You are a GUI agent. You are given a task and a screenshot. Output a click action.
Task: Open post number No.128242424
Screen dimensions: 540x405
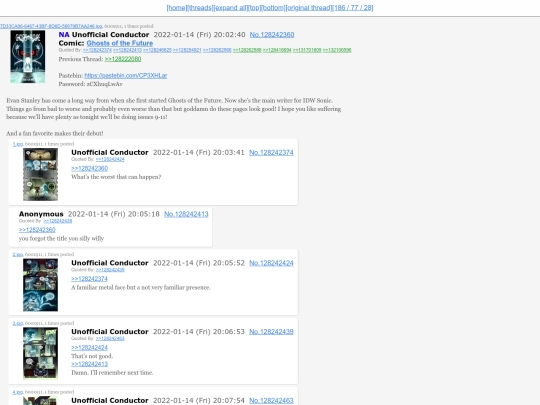[271, 263]
